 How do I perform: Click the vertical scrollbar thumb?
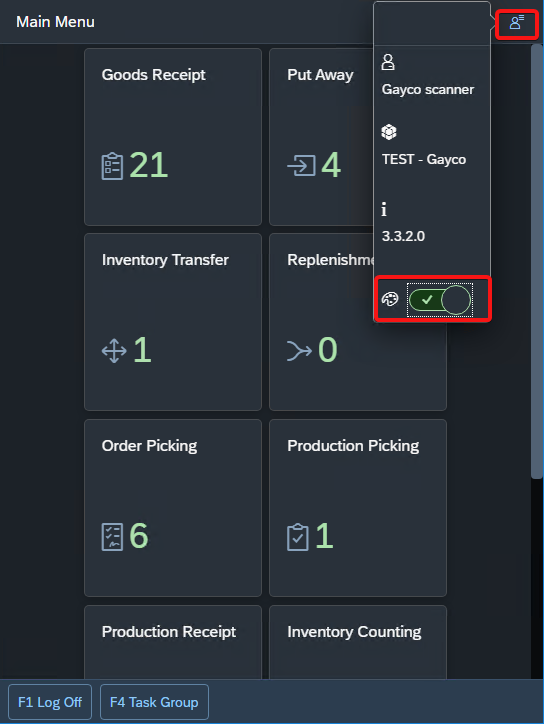tap(537, 261)
